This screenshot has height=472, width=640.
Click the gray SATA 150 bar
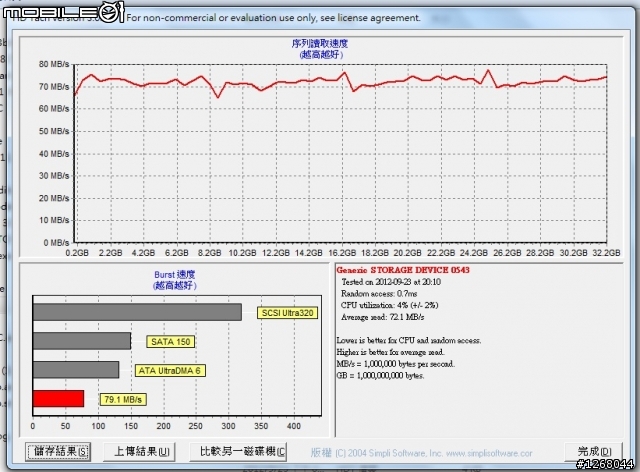pos(82,341)
